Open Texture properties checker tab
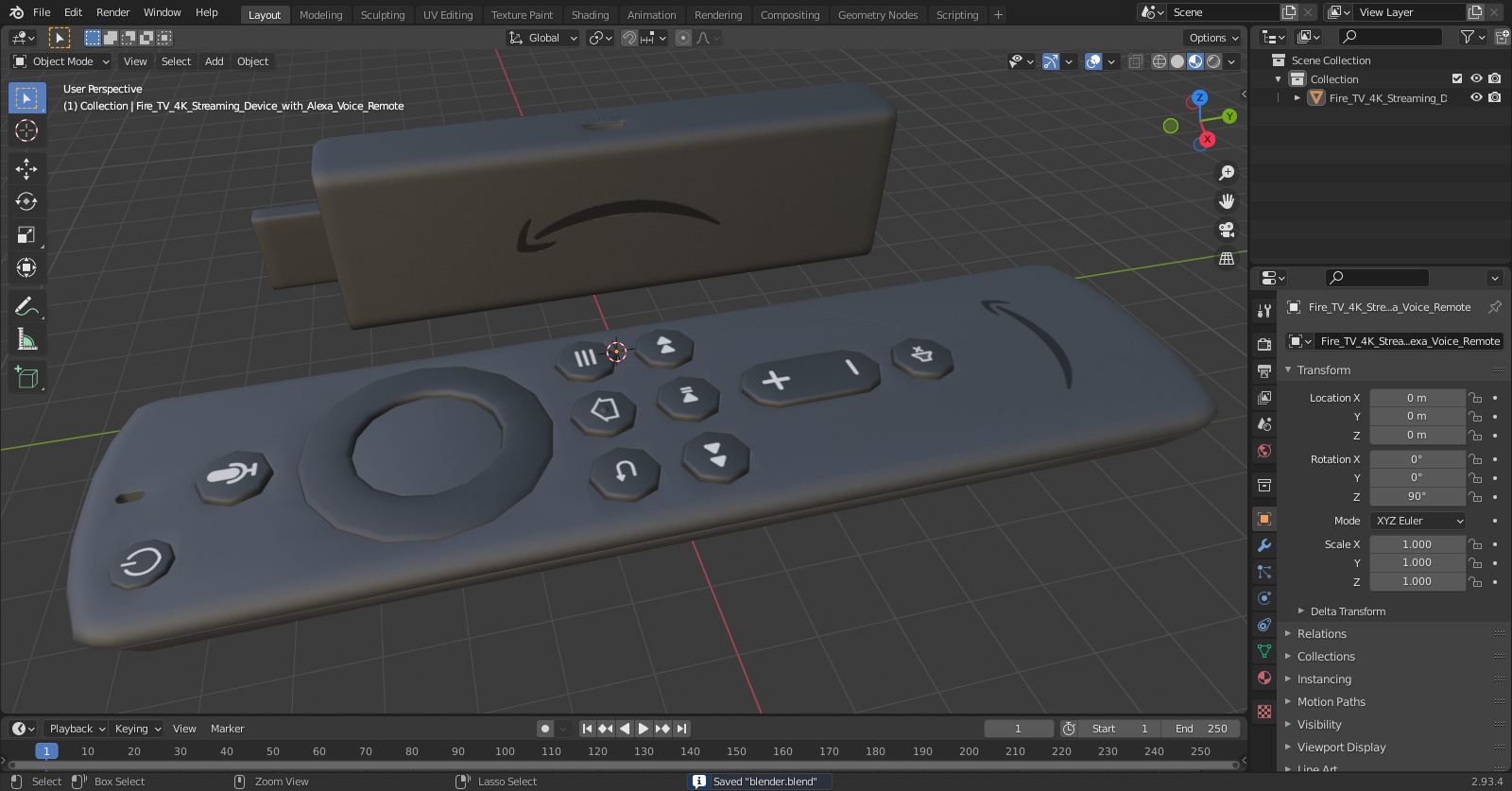Image resolution: width=1512 pixels, height=791 pixels. (1264, 711)
